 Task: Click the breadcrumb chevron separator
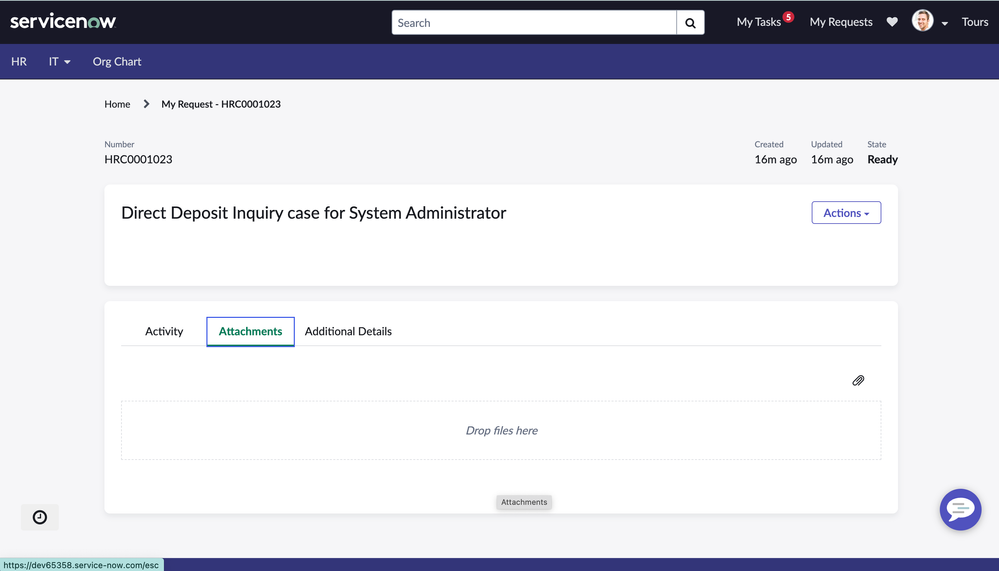click(146, 104)
